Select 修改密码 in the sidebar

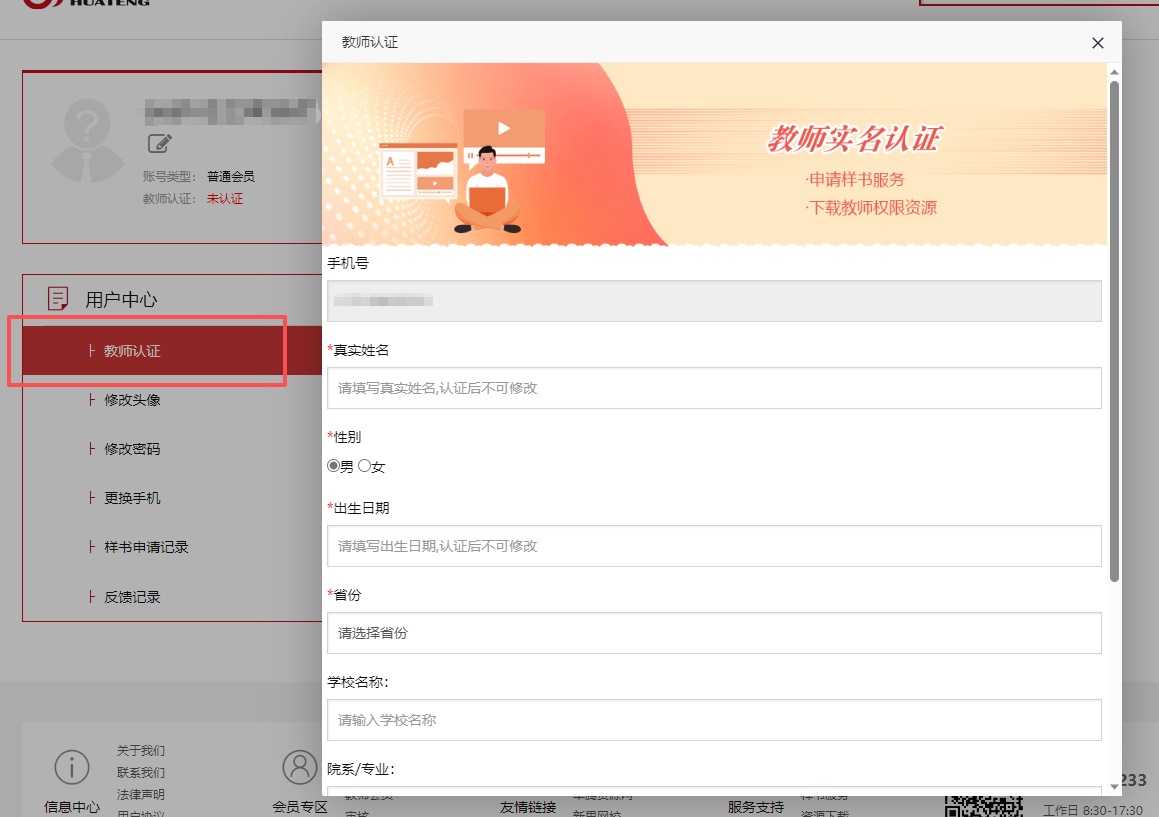[132, 449]
